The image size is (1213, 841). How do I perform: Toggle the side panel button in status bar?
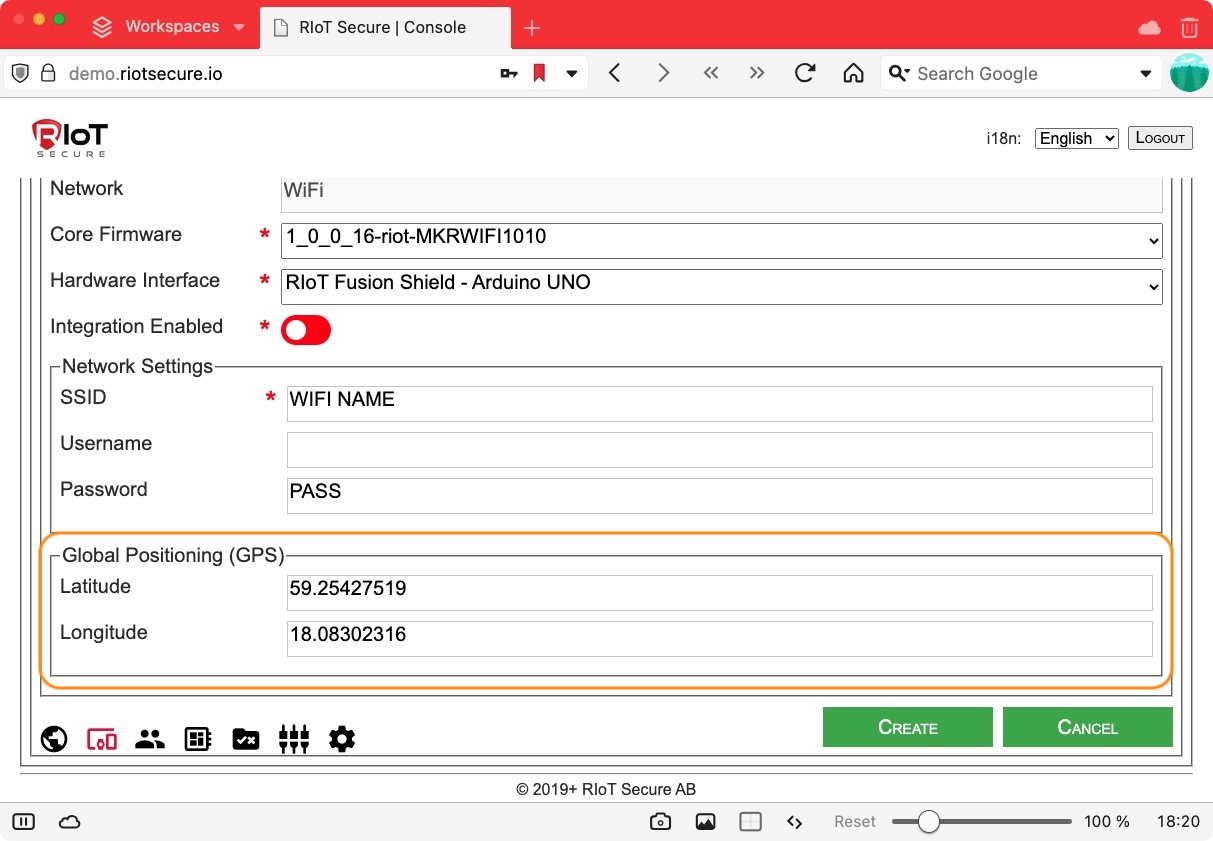pyautogui.click(x=24, y=821)
